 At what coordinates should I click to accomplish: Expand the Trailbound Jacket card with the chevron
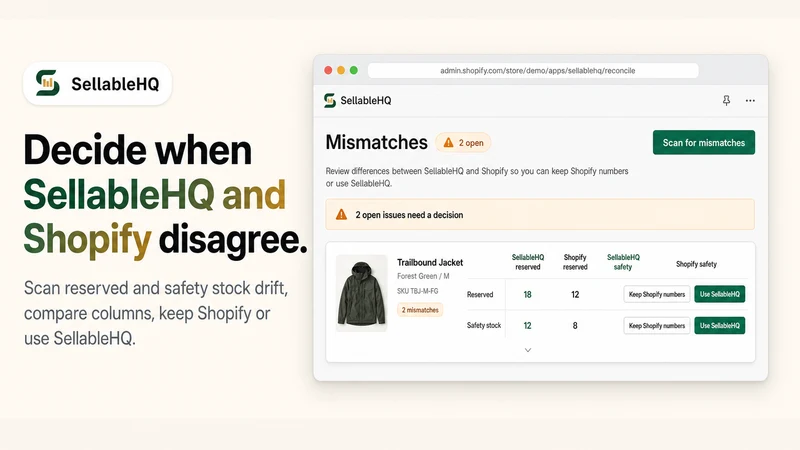pyautogui.click(x=528, y=350)
